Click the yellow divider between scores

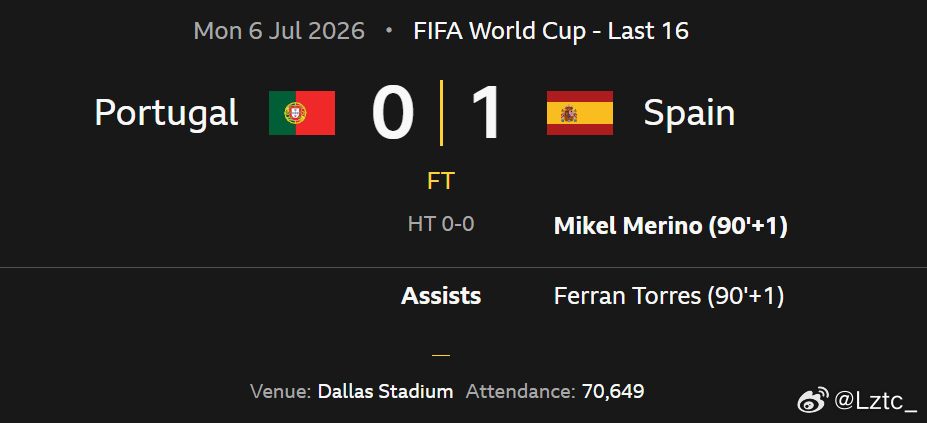(x=441, y=112)
